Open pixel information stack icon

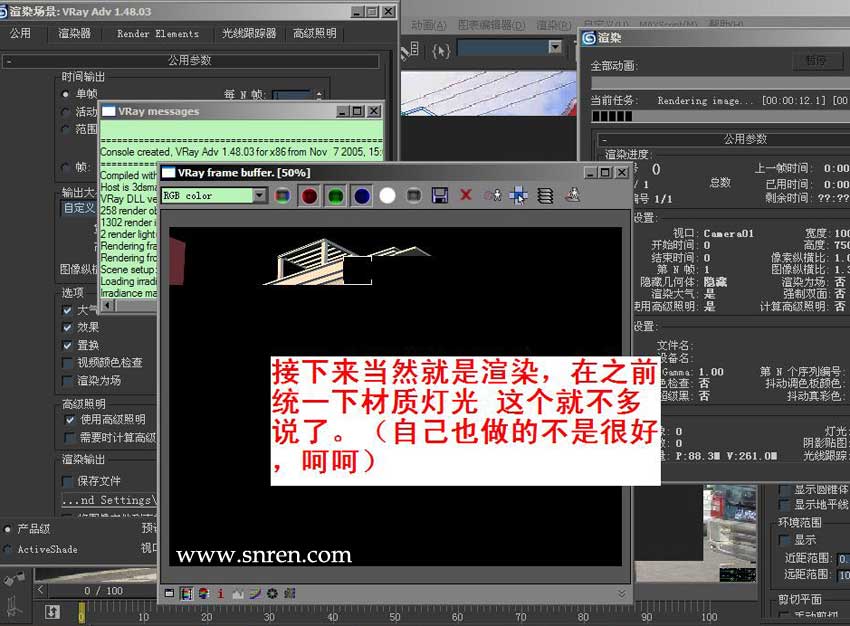545,196
